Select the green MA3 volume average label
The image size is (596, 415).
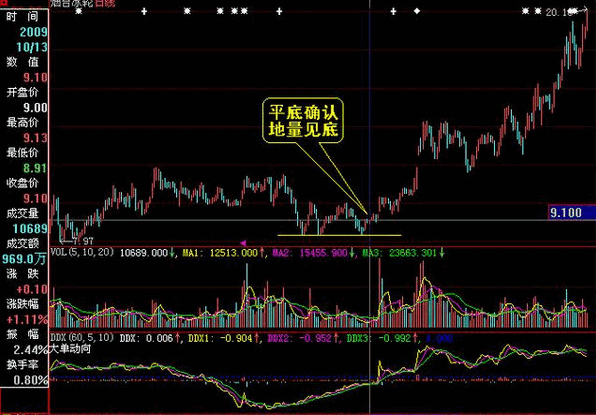point(403,253)
